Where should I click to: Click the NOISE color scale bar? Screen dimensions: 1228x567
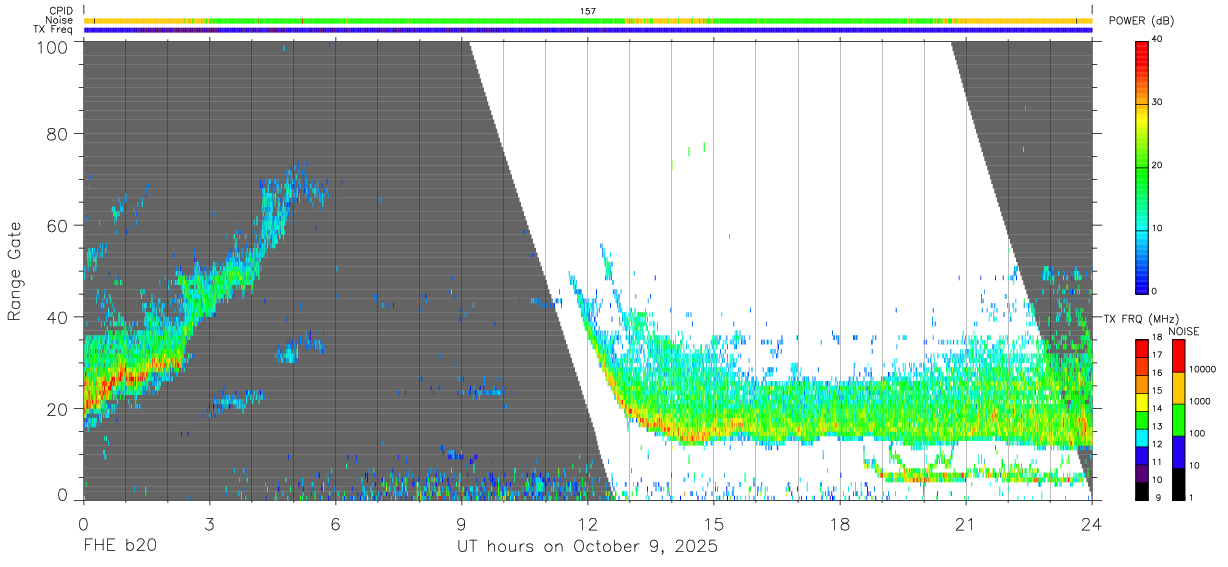pos(1178,420)
